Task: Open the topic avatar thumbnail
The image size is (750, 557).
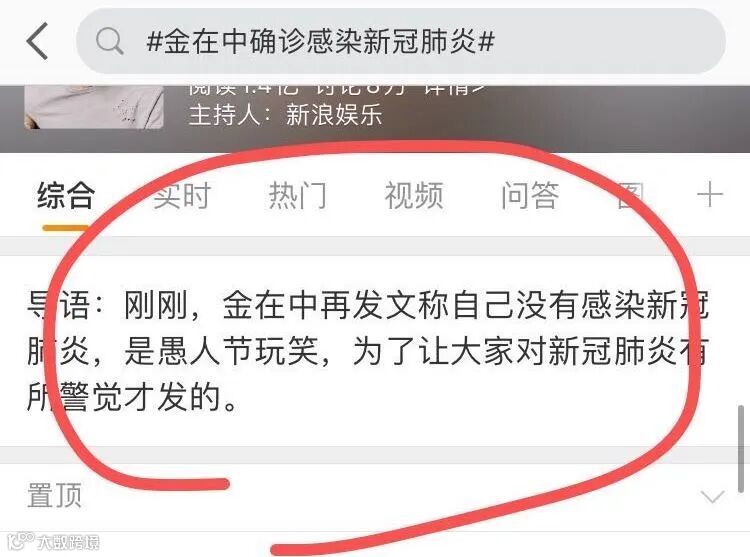Action: point(94,107)
